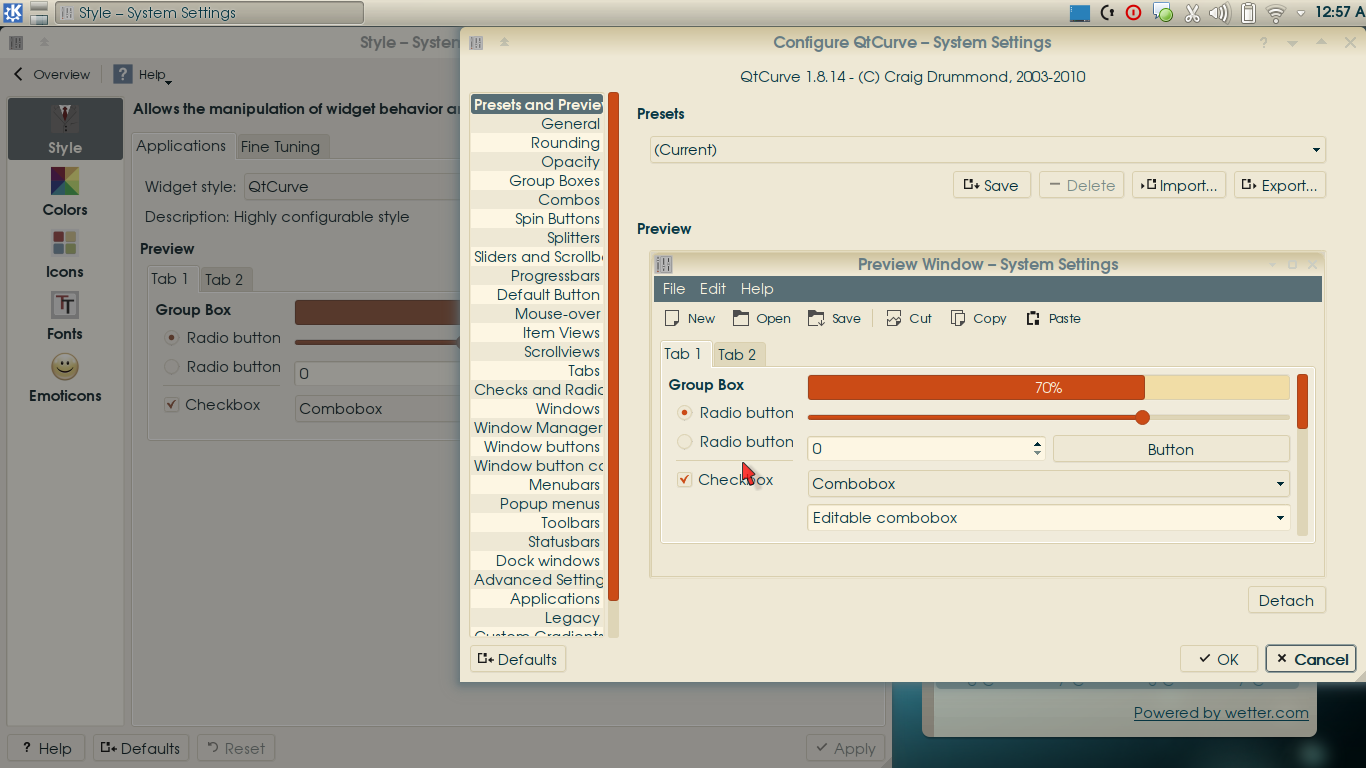Click the category list scrollbar
This screenshot has width=1366, height=768.
[613, 346]
